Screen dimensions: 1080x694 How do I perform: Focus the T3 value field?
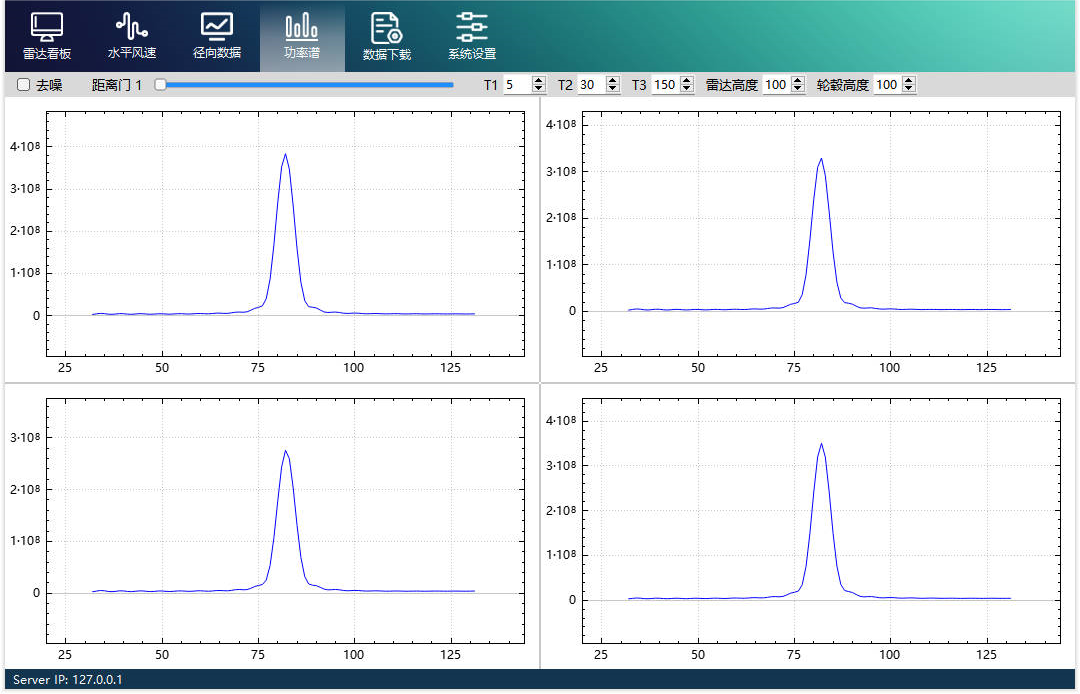pyautogui.click(x=666, y=85)
